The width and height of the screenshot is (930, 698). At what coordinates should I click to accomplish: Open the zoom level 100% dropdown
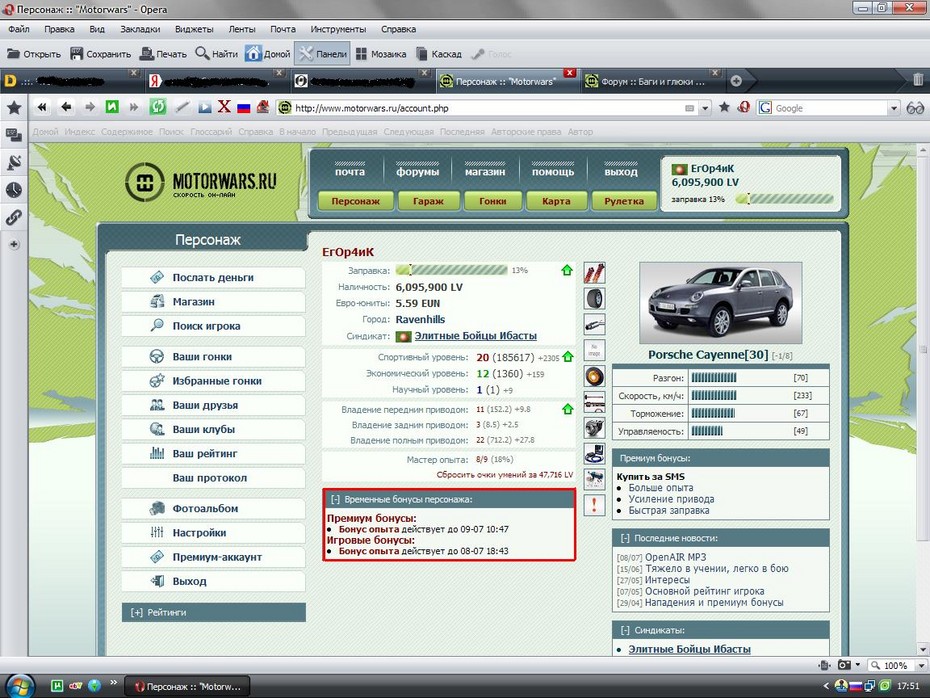(x=921, y=665)
